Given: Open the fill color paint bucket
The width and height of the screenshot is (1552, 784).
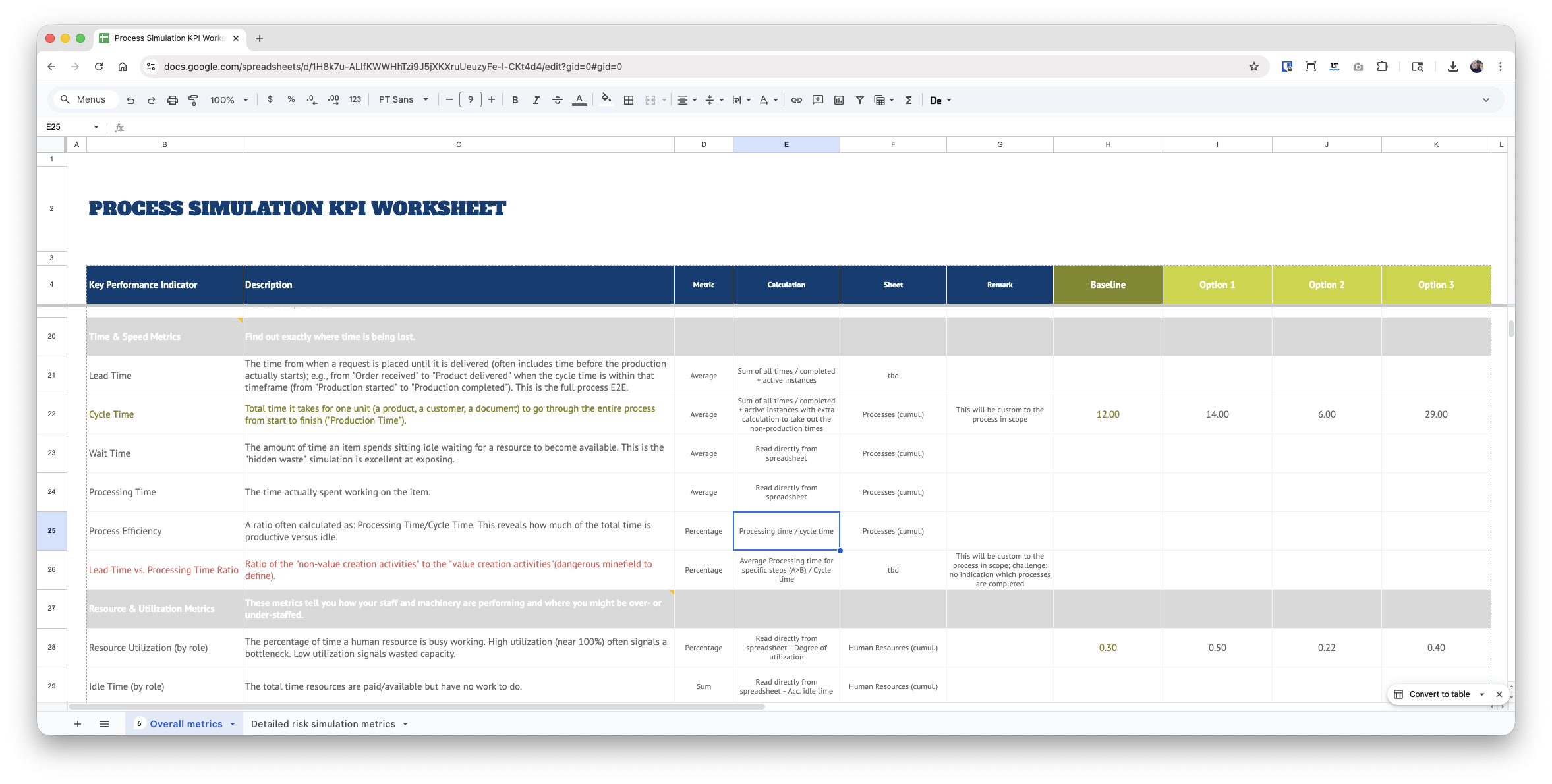Looking at the screenshot, I should point(606,100).
